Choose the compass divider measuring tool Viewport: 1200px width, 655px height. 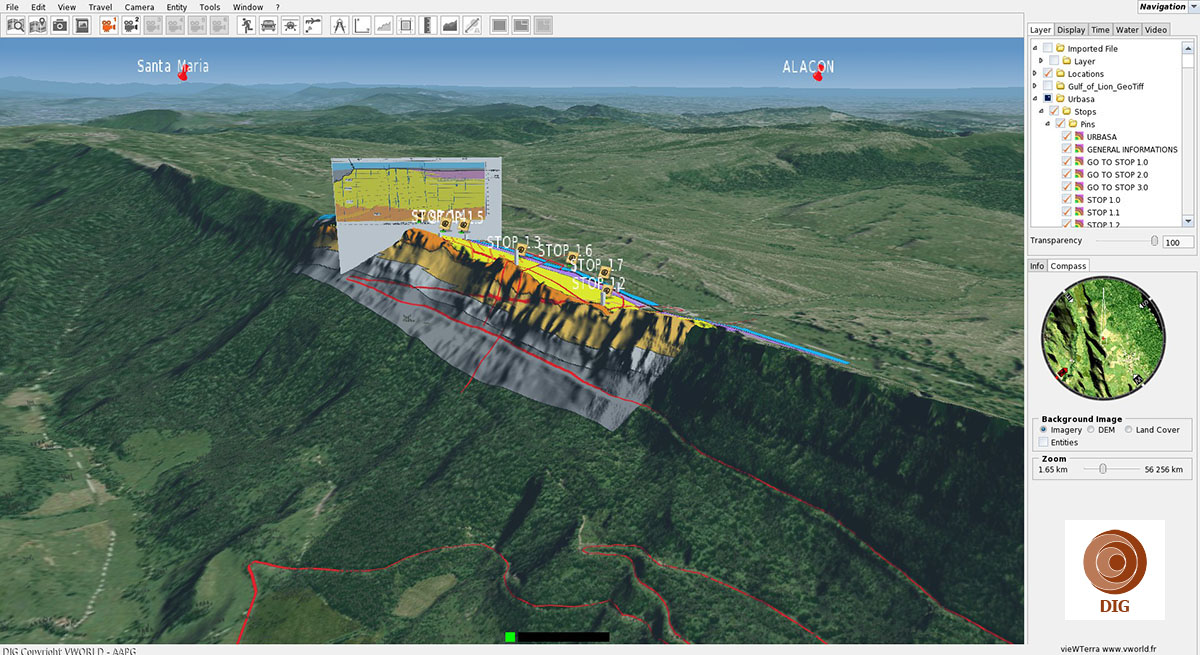[339, 25]
